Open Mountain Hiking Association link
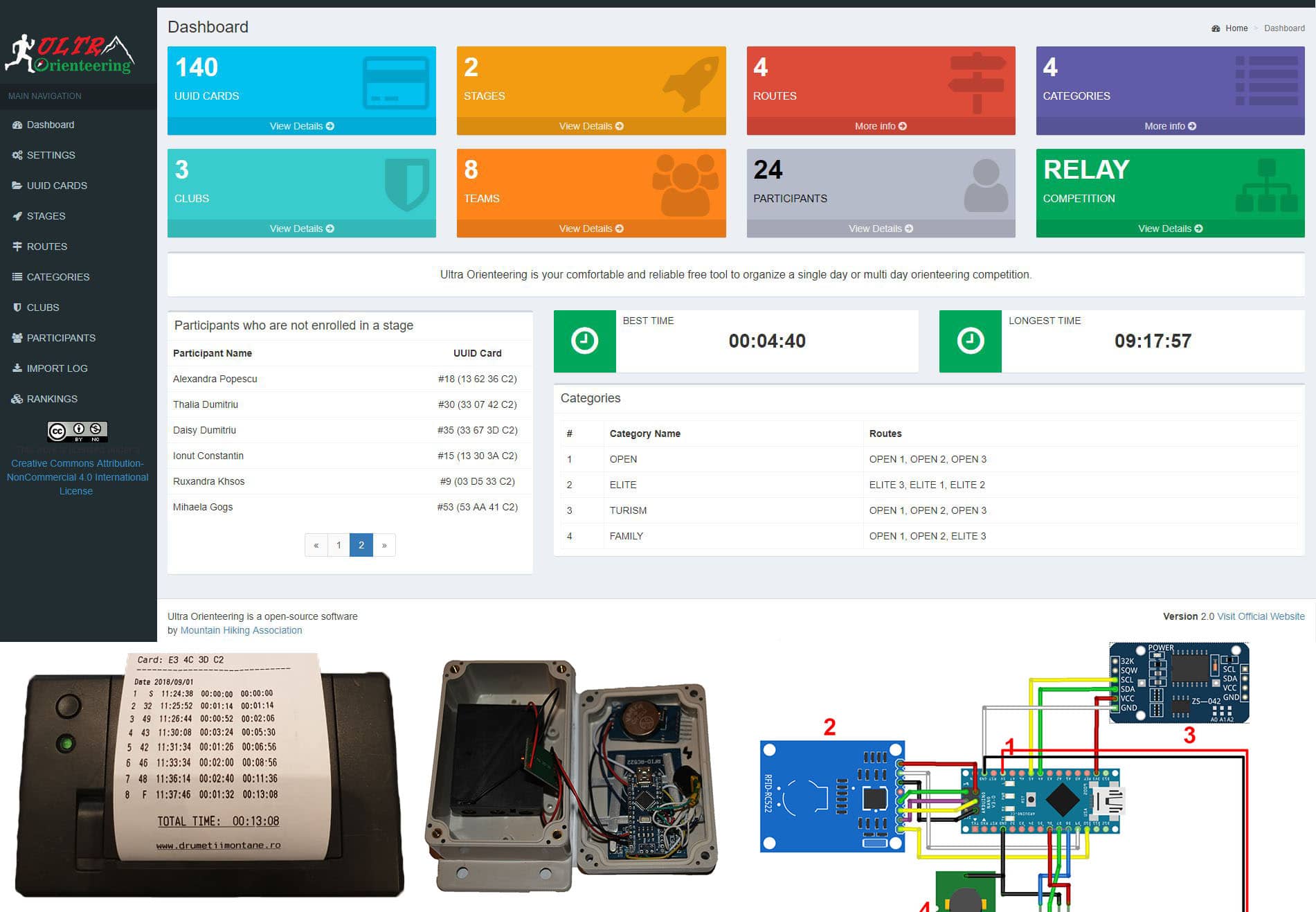Screen dimensions: 1316x912 [241, 630]
